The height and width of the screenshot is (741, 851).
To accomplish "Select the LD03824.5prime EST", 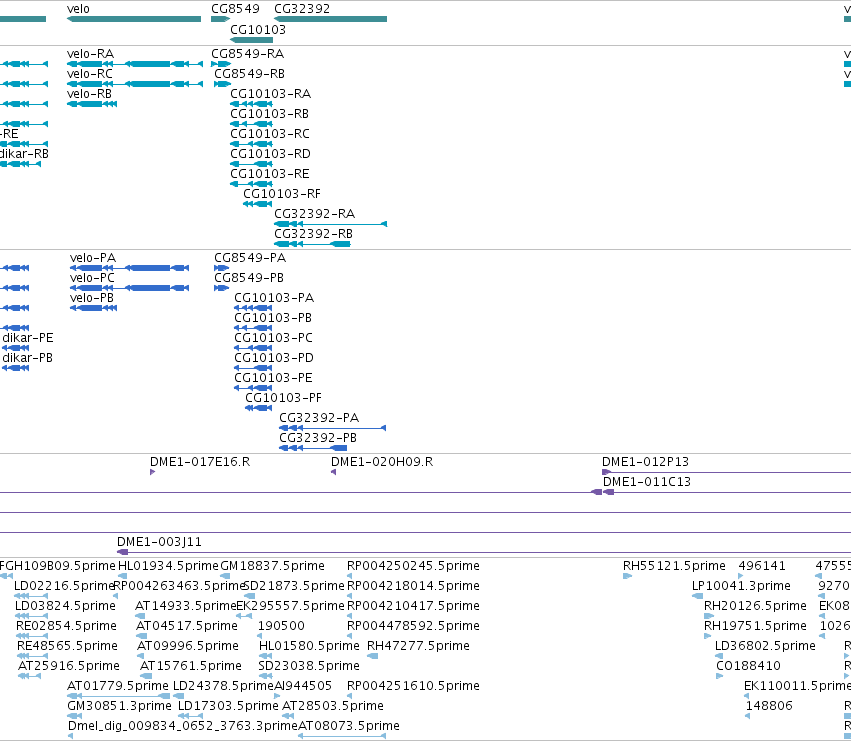I will 31,616.
